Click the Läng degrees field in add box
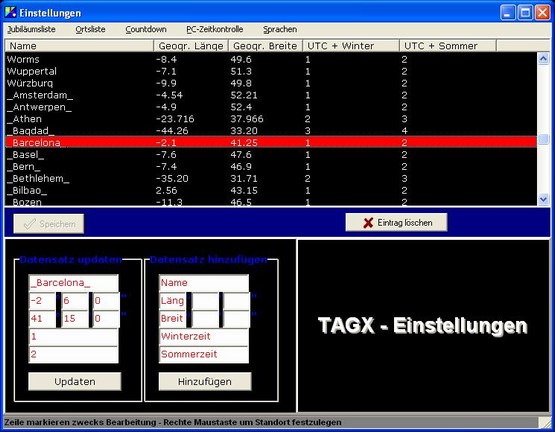 point(172,301)
